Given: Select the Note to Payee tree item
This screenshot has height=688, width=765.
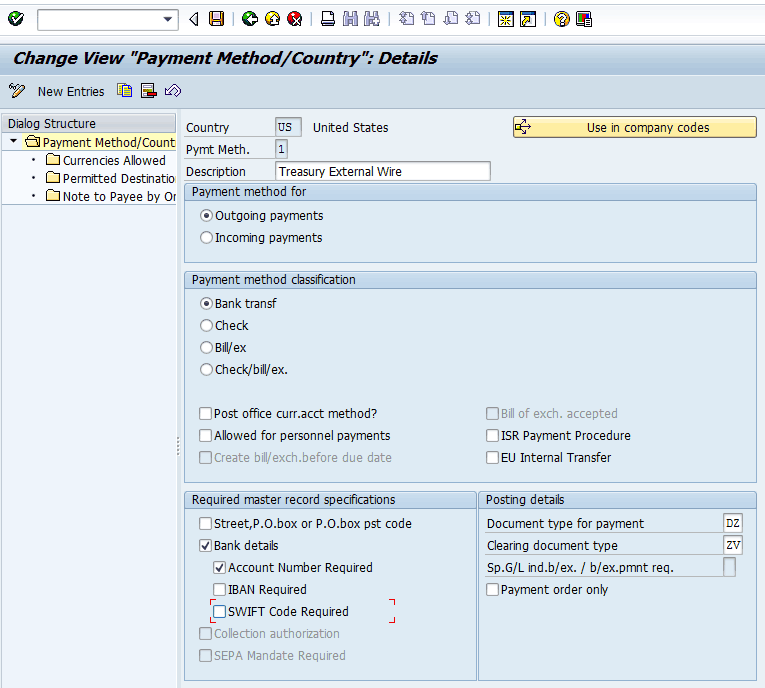Looking at the screenshot, I should (x=118, y=196).
